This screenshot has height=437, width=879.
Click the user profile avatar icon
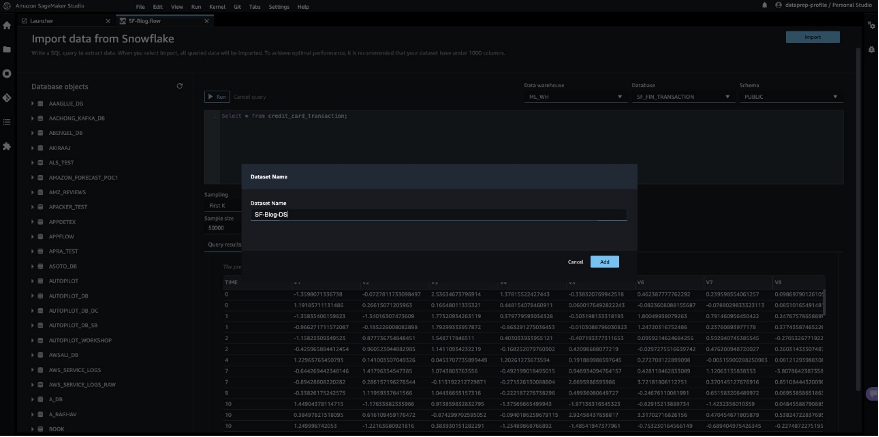778,5
